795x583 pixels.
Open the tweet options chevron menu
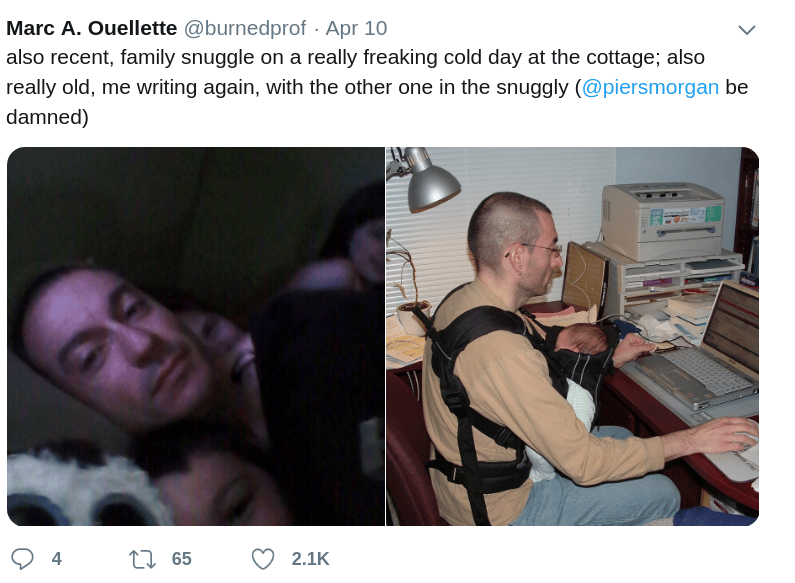point(746,30)
